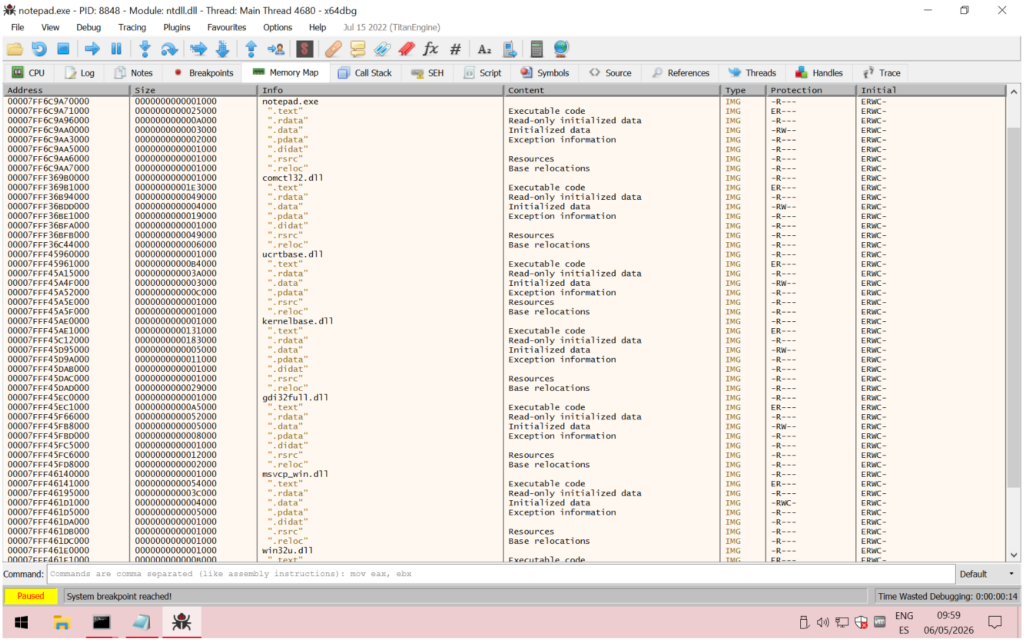Open the Default command type dropdown
Viewport: 1024px width, 640px height.
987,574
